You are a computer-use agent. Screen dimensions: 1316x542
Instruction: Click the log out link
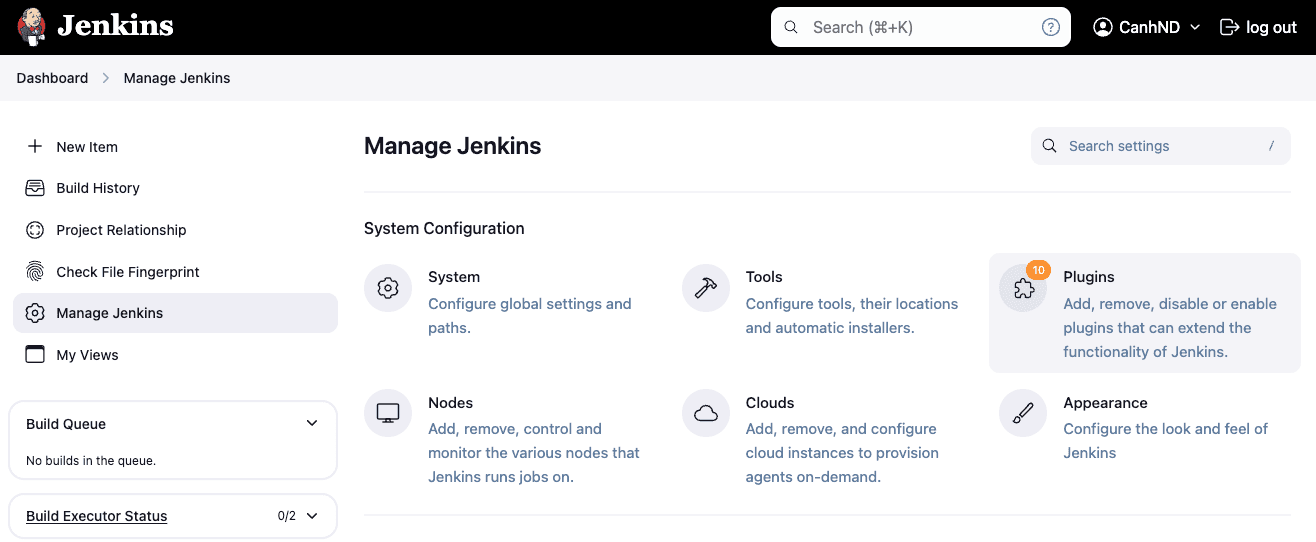point(1259,27)
